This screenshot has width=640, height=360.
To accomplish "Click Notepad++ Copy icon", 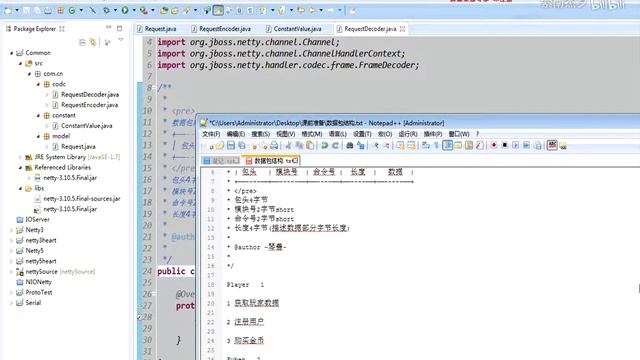I will point(299,145).
